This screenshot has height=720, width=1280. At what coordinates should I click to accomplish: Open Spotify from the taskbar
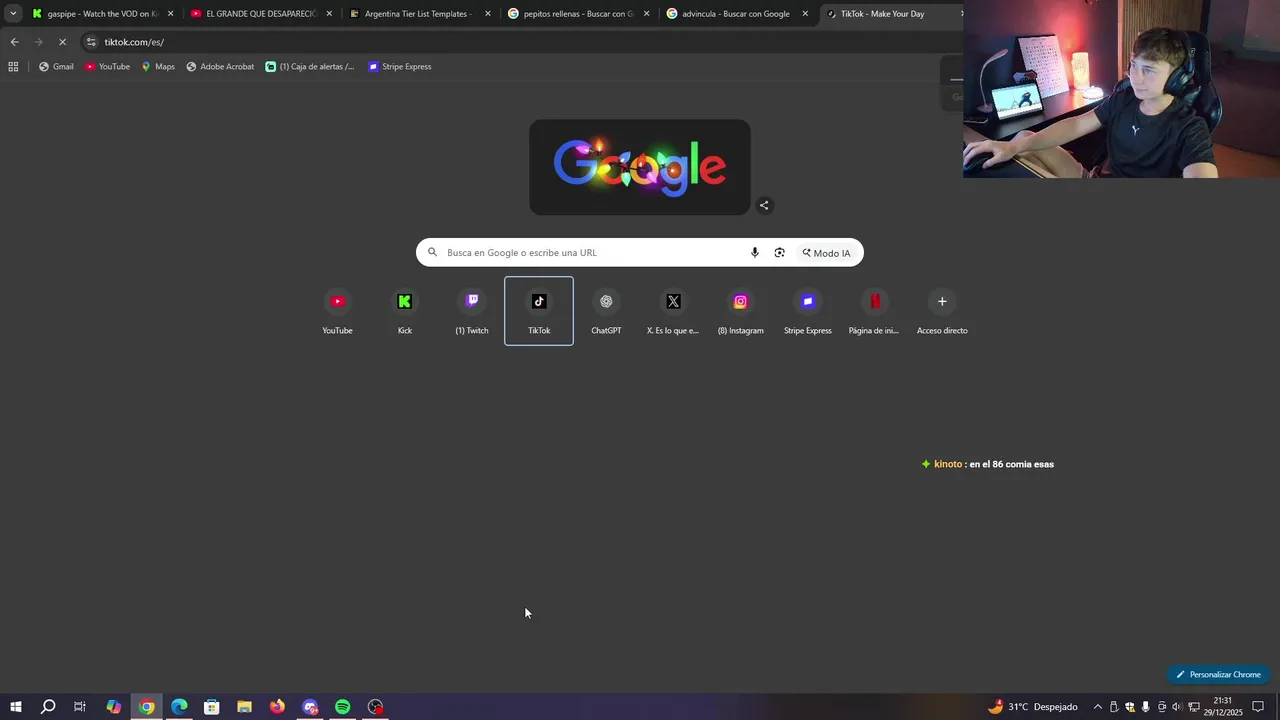343,707
